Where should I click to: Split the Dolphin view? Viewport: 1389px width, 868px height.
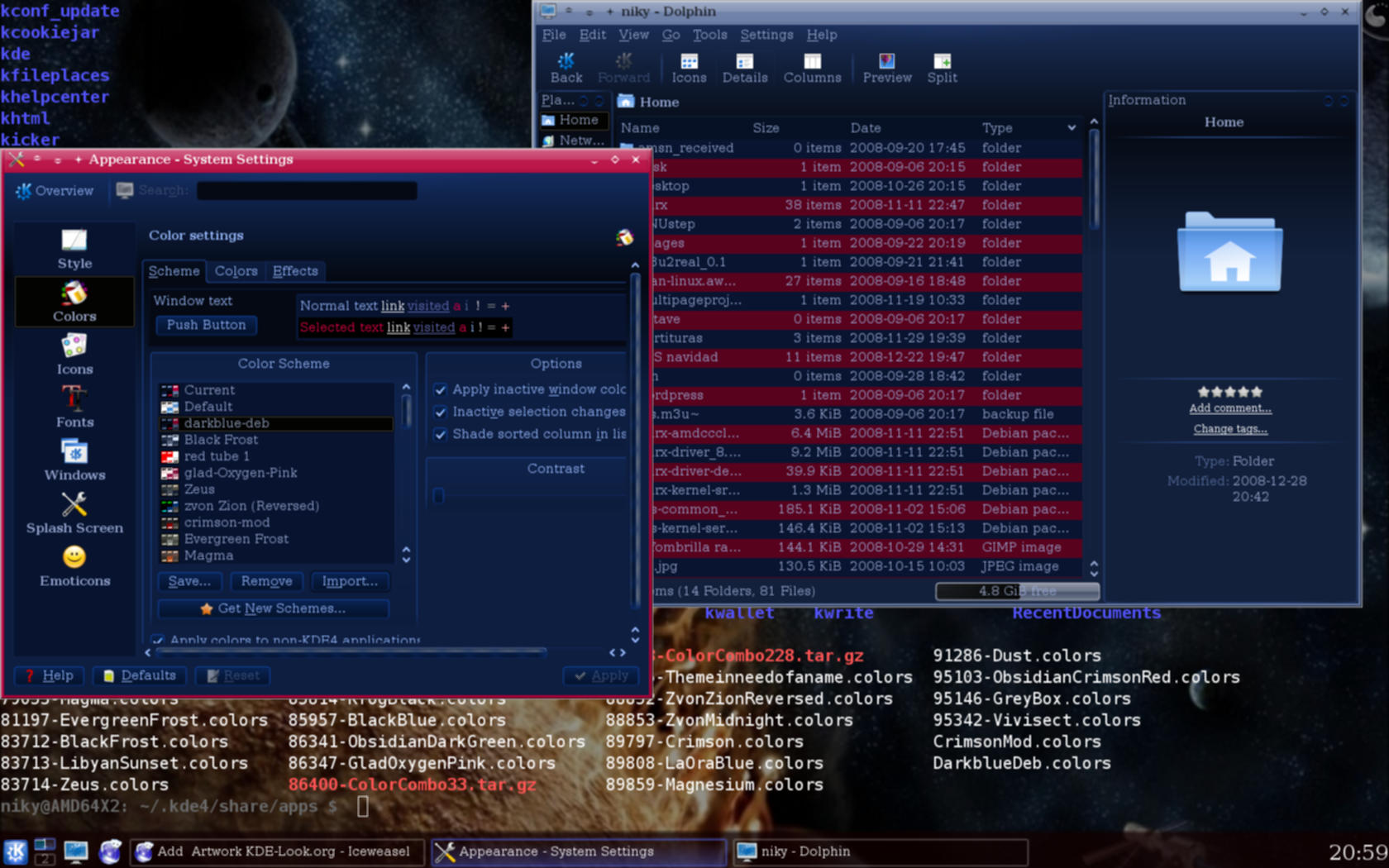942,68
